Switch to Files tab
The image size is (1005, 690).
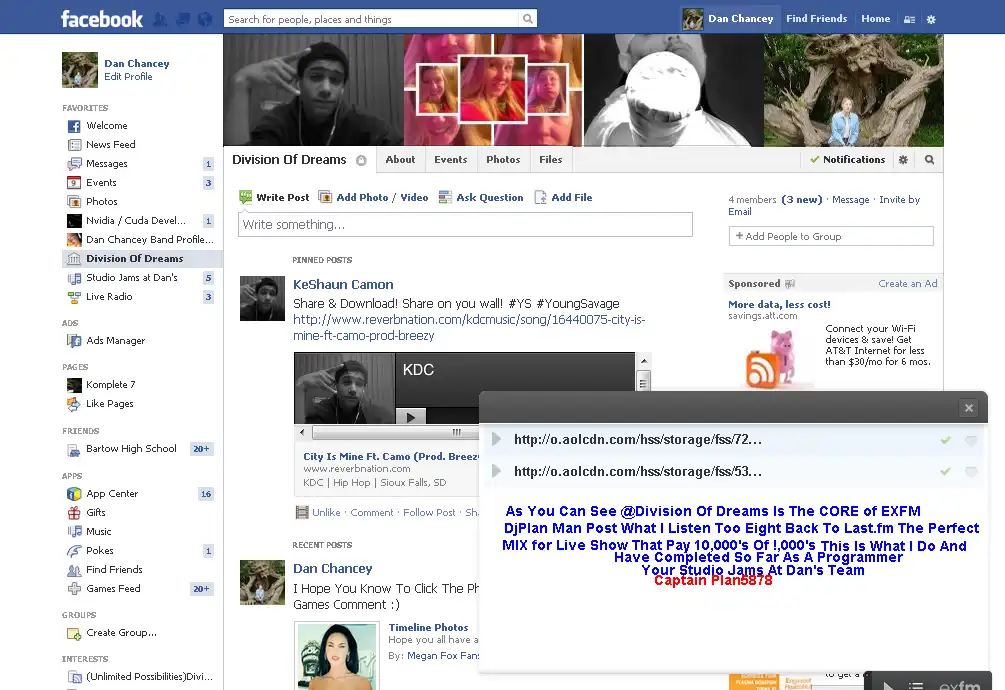[x=551, y=160]
